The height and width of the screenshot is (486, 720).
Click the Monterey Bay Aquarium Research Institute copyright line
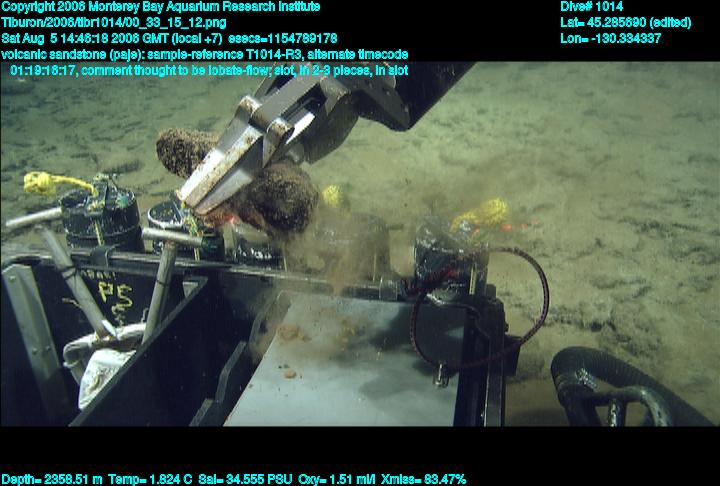(x=161, y=7)
